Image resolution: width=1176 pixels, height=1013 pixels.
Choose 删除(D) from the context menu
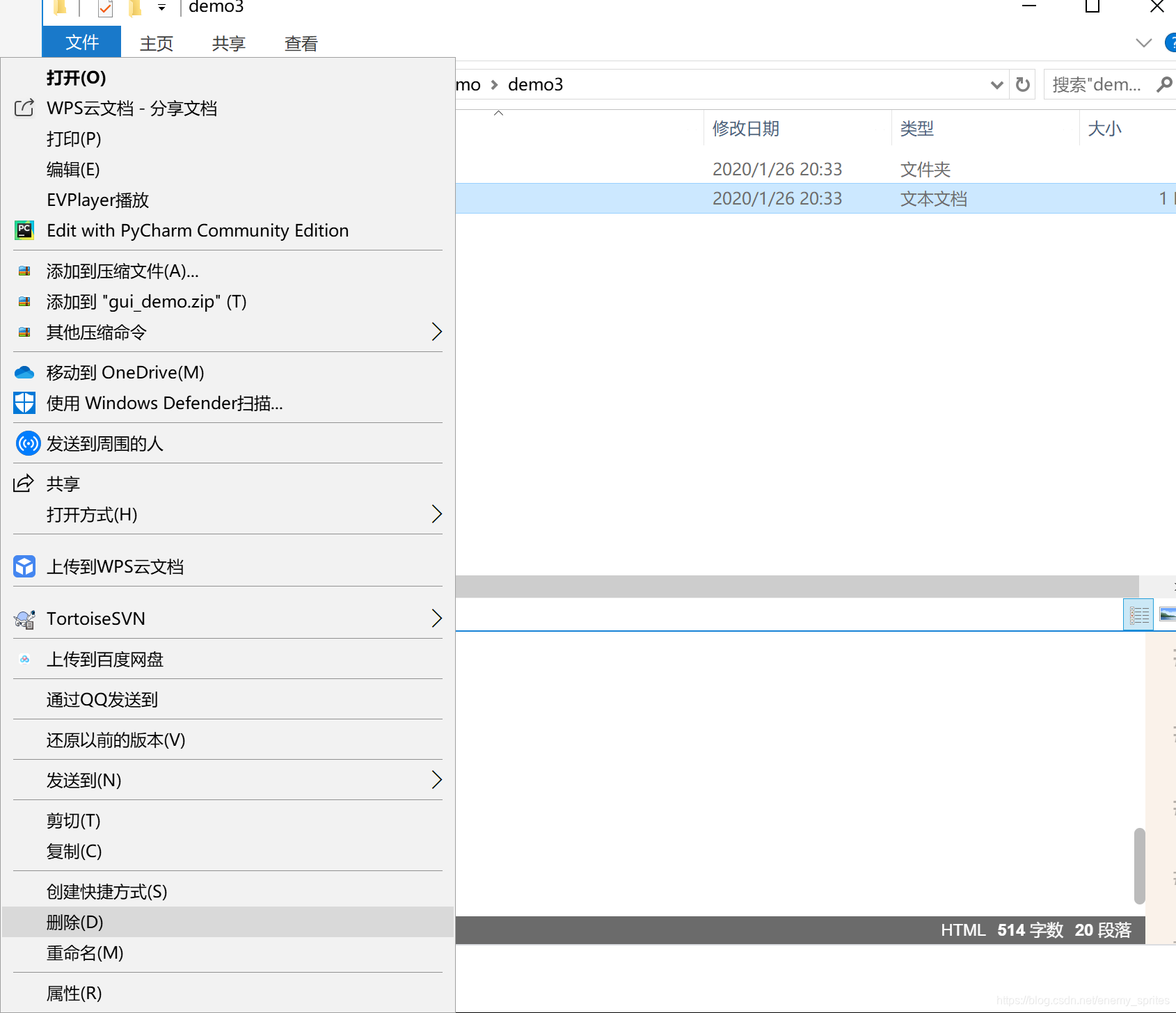[228, 922]
